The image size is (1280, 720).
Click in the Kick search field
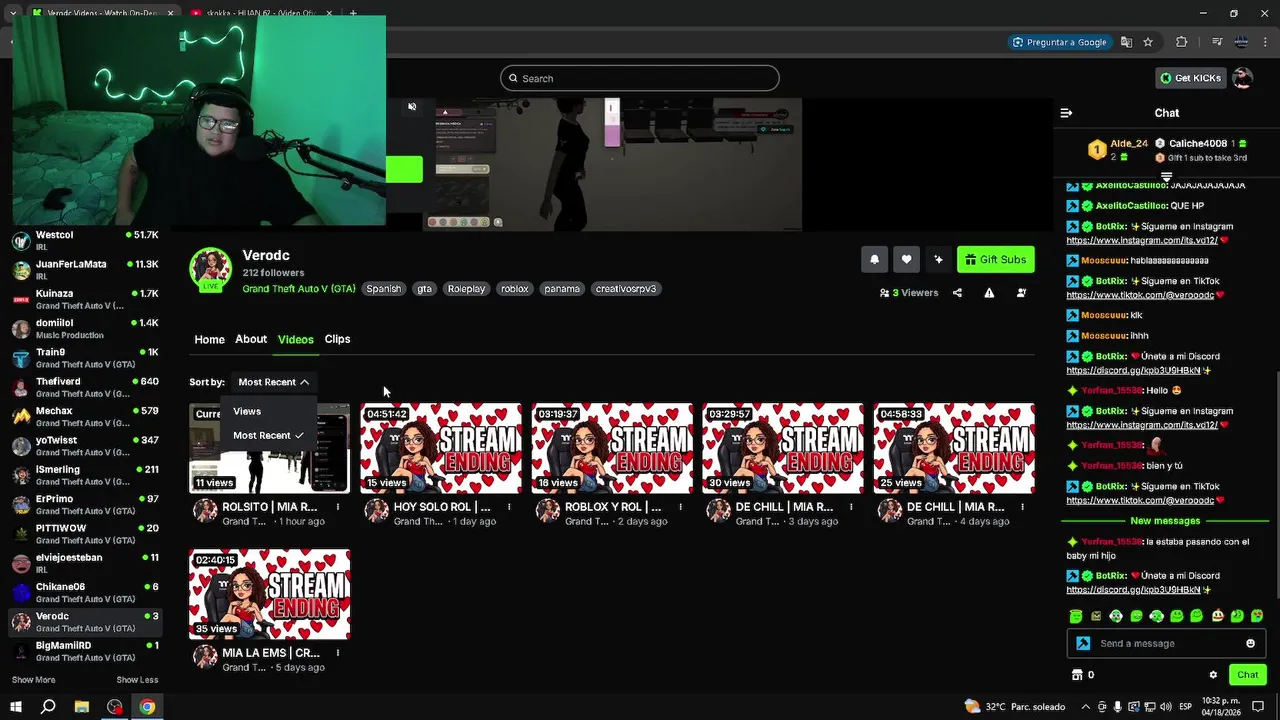[x=640, y=78]
